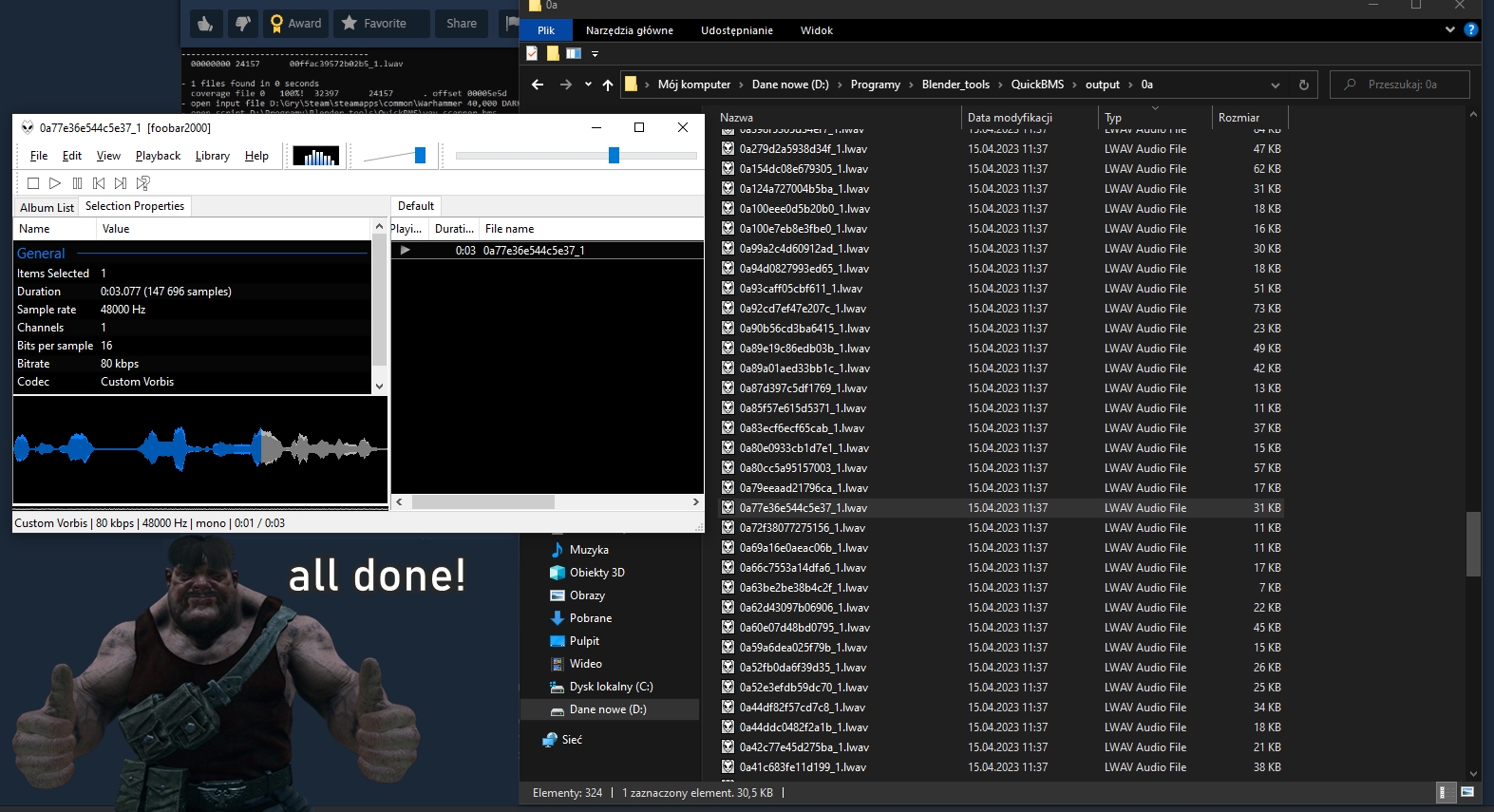This screenshot has height=812, width=1494.
Task: Stop playback in foobar2000
Action: point(33,183)
